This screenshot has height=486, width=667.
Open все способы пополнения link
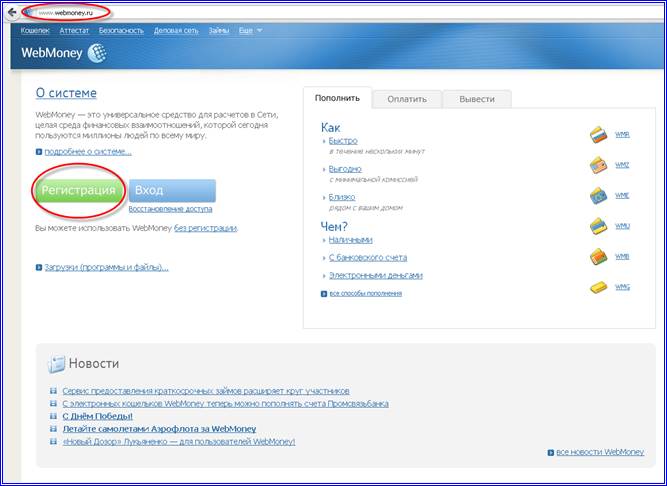click(x=365, y=293)
